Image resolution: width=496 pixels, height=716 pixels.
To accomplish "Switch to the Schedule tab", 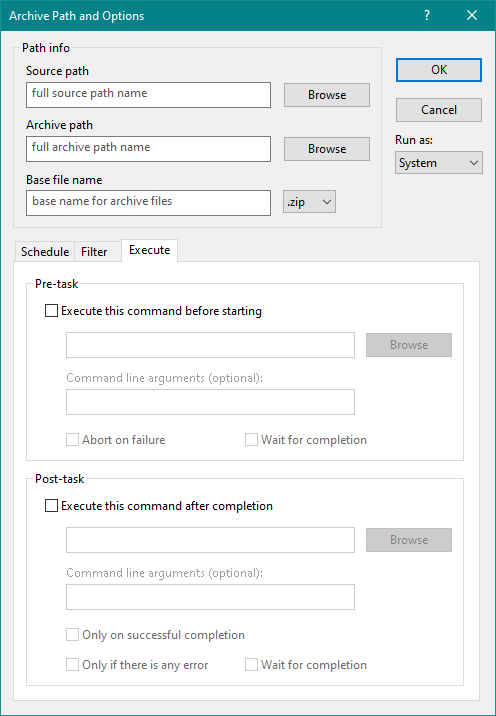I will (x=45, y=252).
